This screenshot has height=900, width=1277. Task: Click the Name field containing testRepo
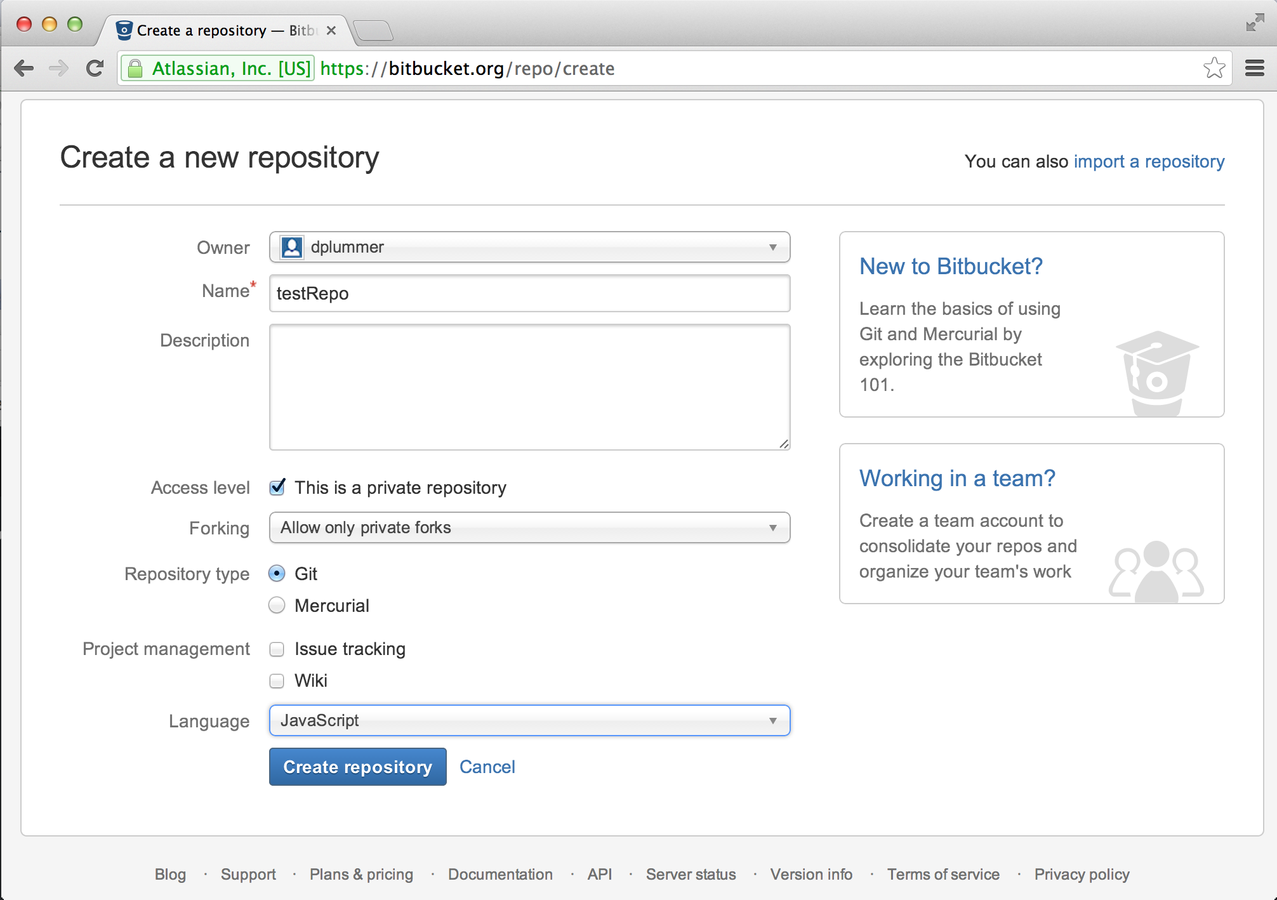[530, 293]
